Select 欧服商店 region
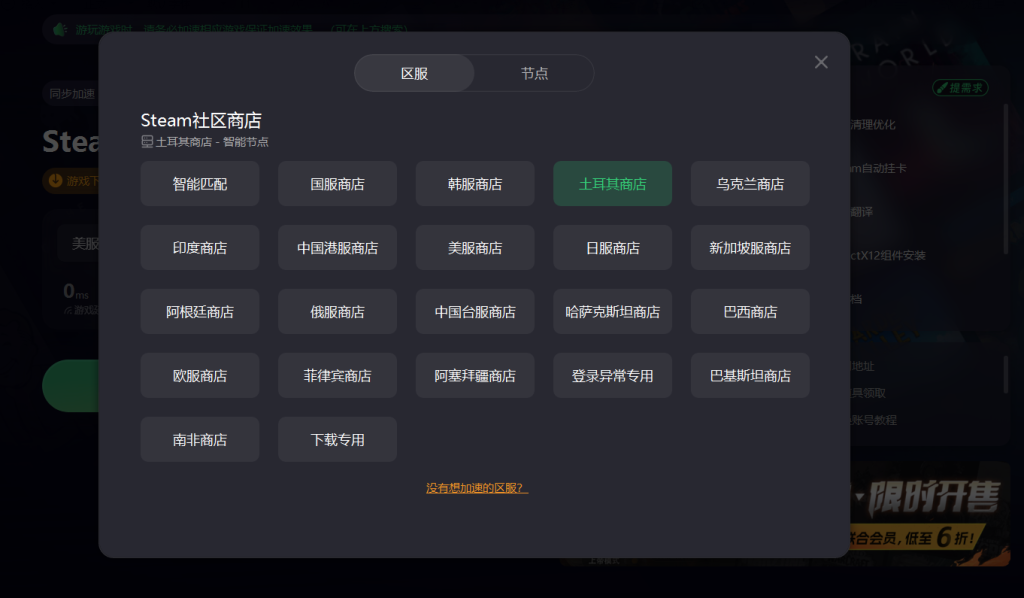Image resolution: width=1024 pixels, height=598 pixels. pyautogui.click(x=200, y=376)
